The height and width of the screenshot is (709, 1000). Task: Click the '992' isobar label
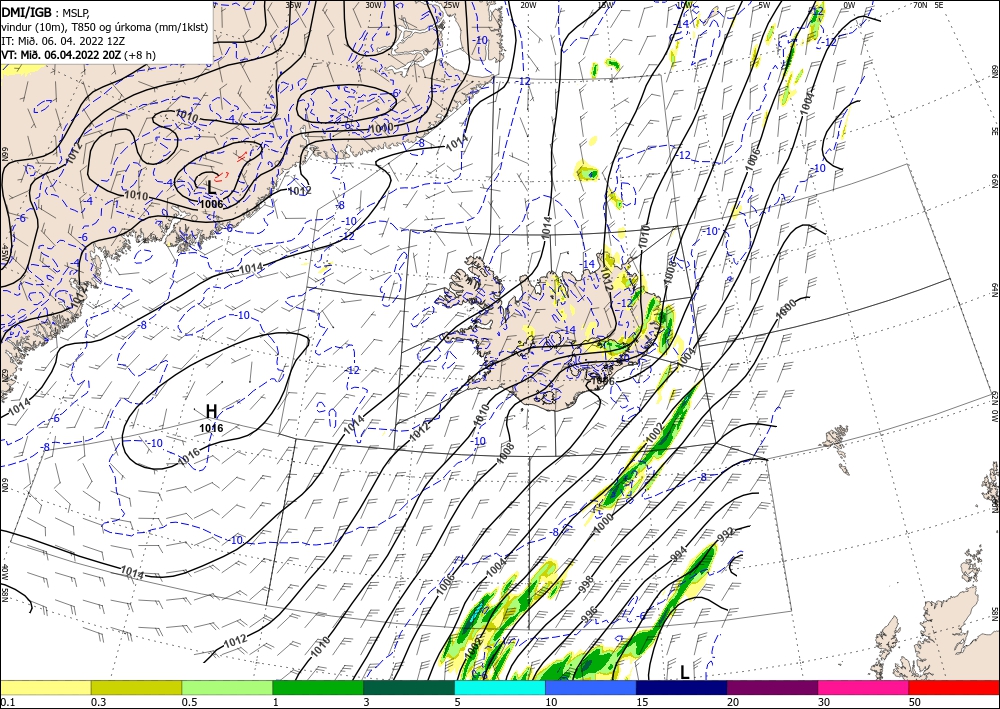(726, 534)
